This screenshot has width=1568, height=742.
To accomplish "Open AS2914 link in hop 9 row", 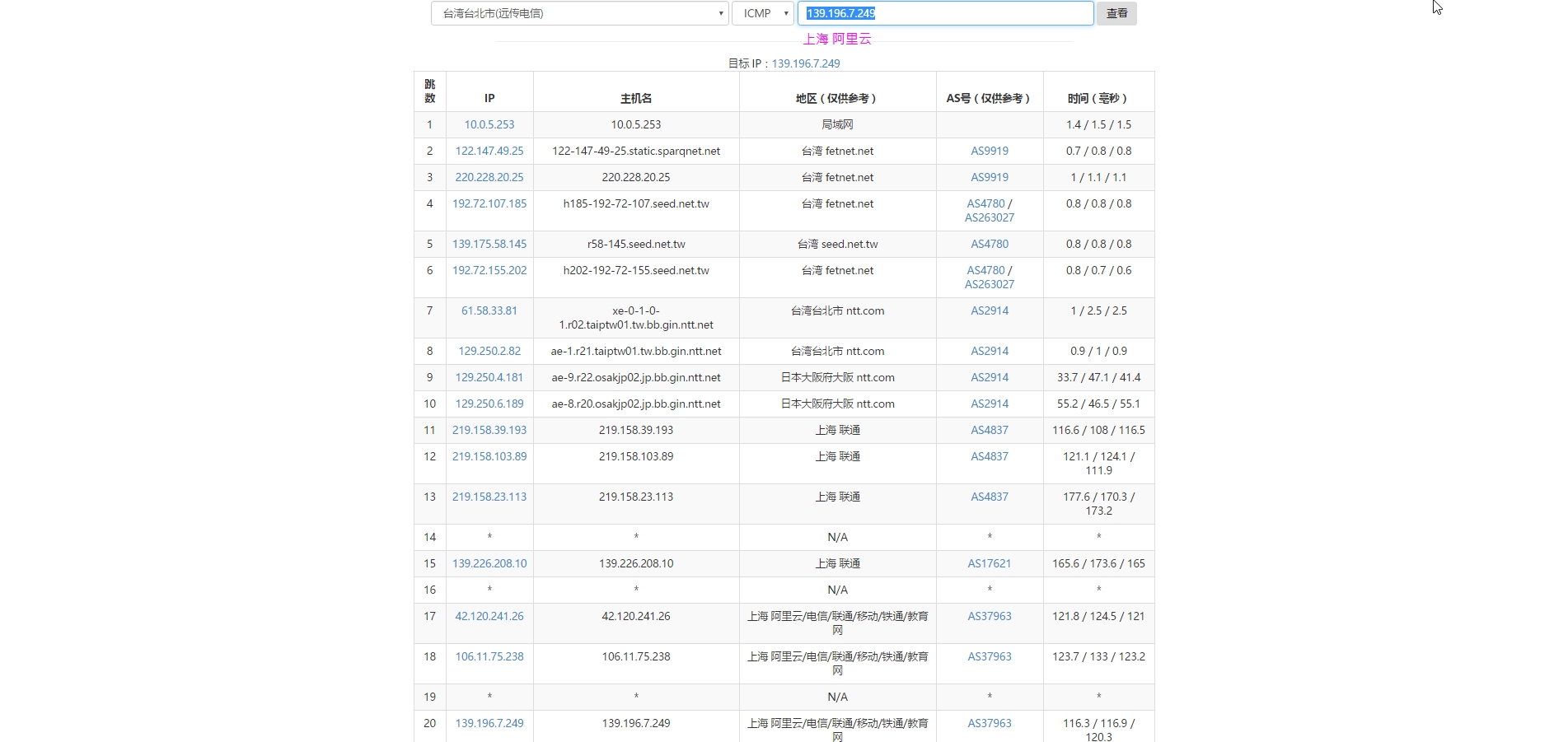I will (x=990, y=377).
